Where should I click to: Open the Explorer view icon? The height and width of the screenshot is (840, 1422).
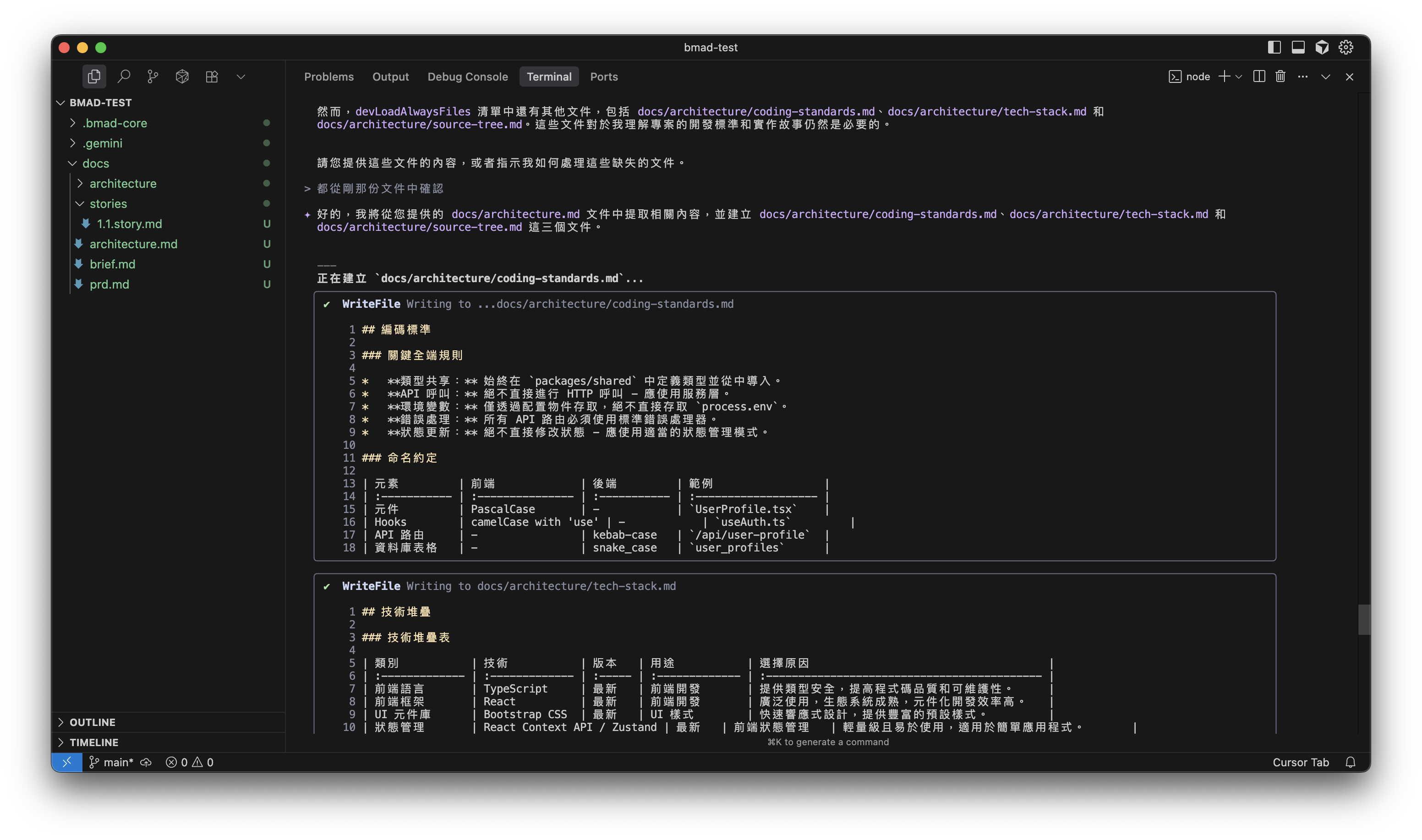[x=94, y=76]
